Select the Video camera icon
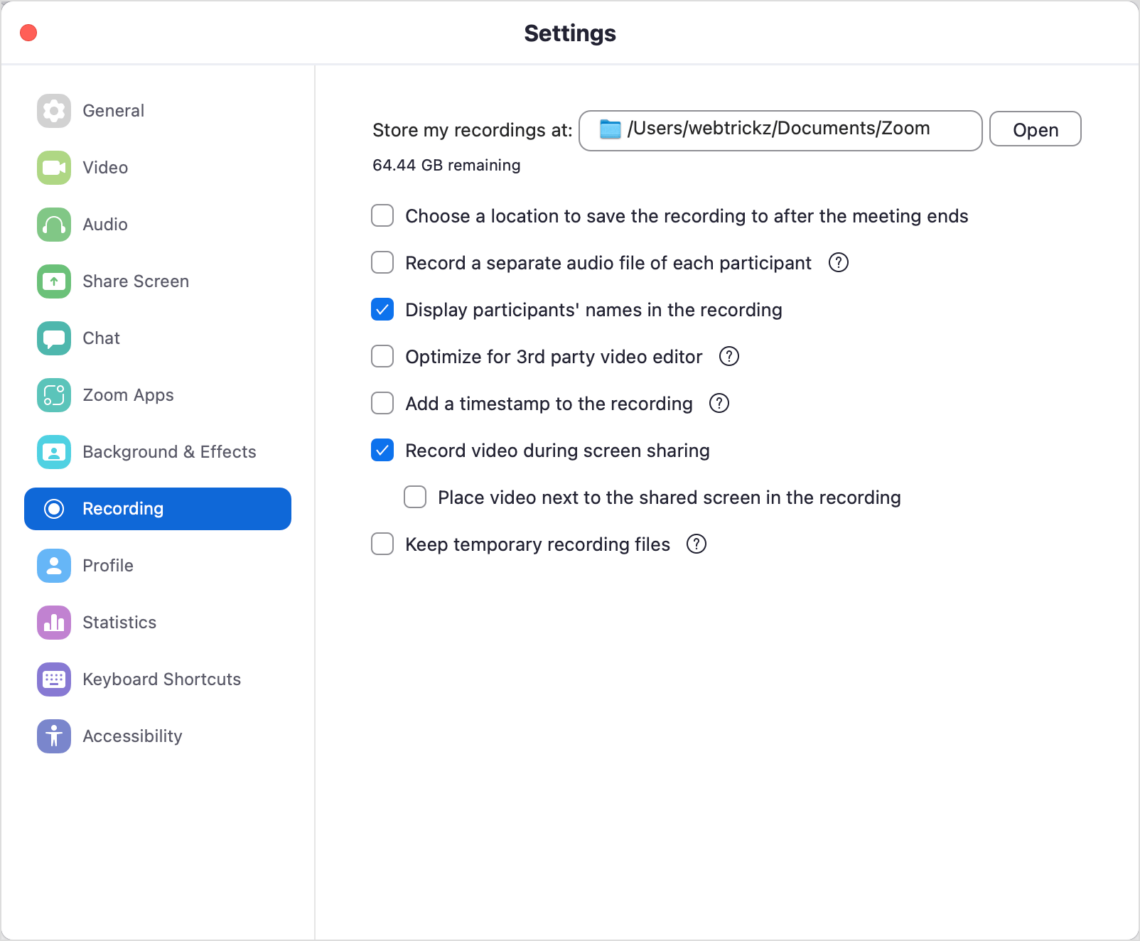The image size is (1140, 941). (x=54, y=168)
